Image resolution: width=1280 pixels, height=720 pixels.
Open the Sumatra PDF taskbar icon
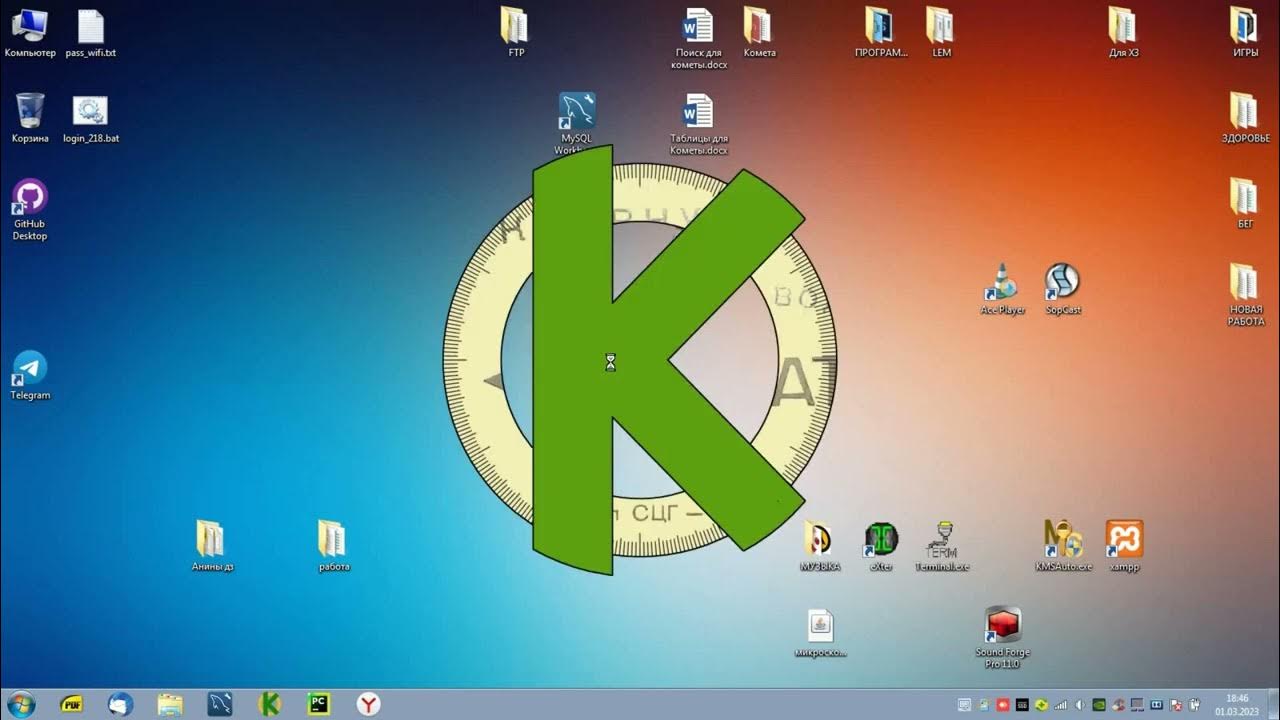pos(72,704)
